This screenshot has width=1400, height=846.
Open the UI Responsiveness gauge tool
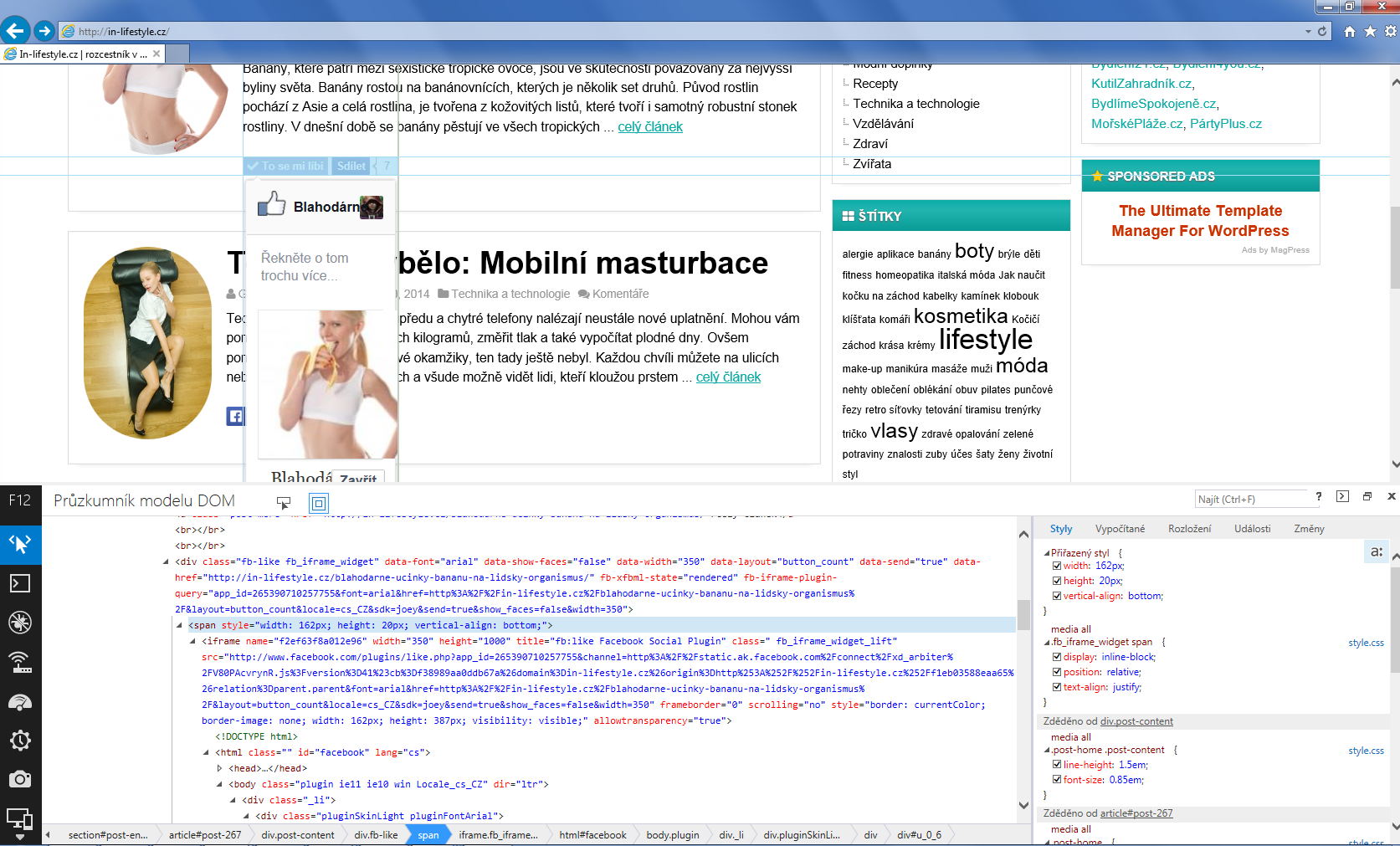[20, 701]
